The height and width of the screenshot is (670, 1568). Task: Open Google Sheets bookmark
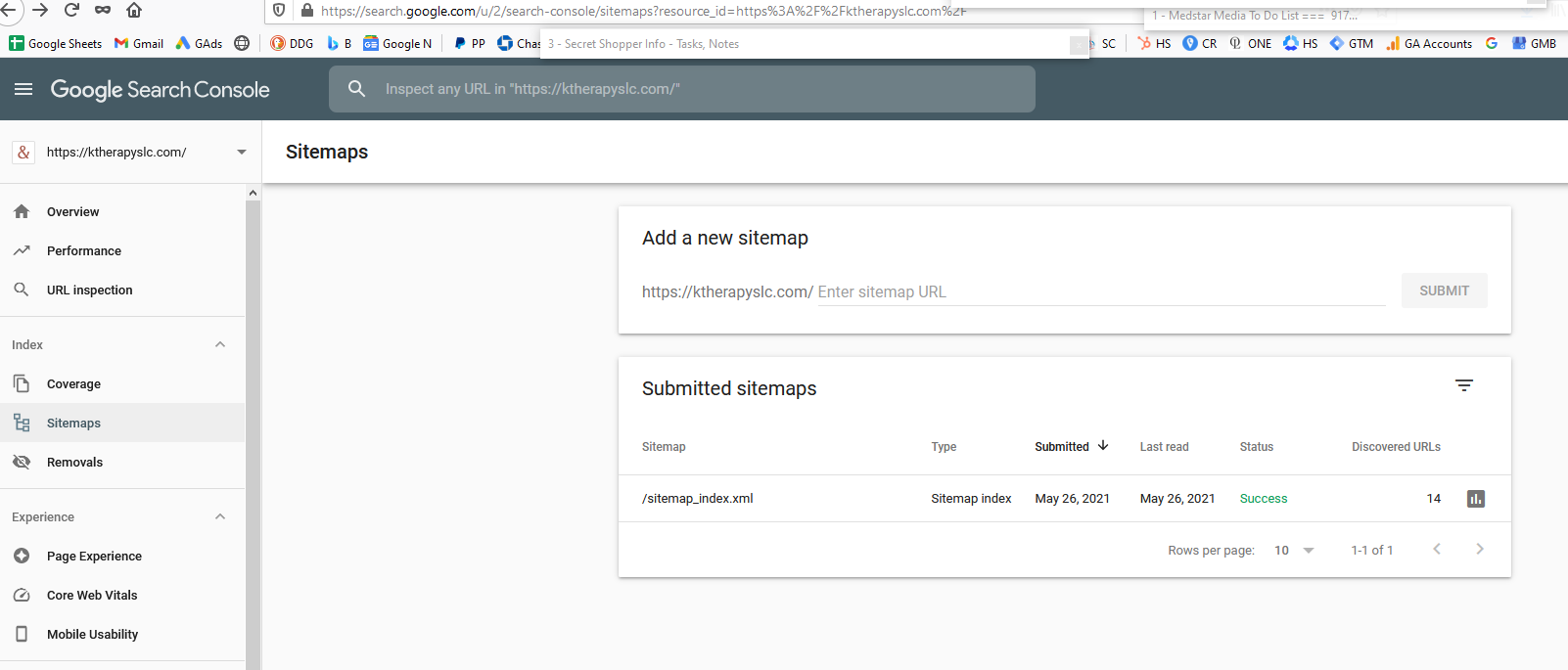click(x=55, y=43)
